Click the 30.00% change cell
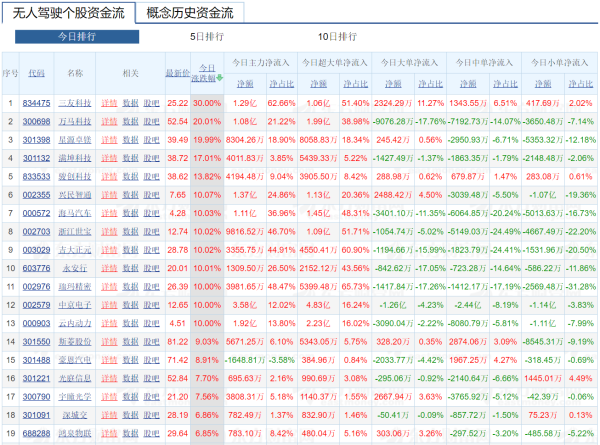 coord(207,103)
